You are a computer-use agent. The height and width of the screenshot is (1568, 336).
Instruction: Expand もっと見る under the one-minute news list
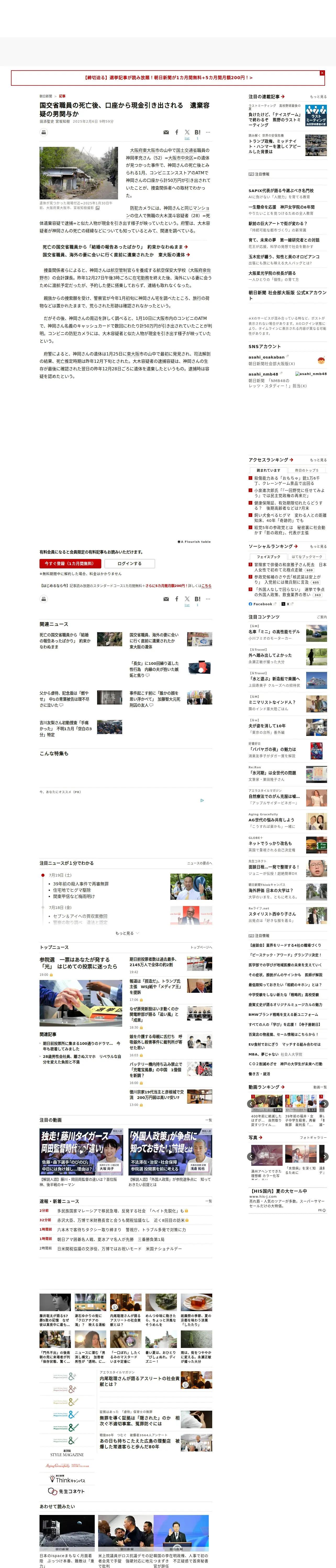tap(127, 933)
